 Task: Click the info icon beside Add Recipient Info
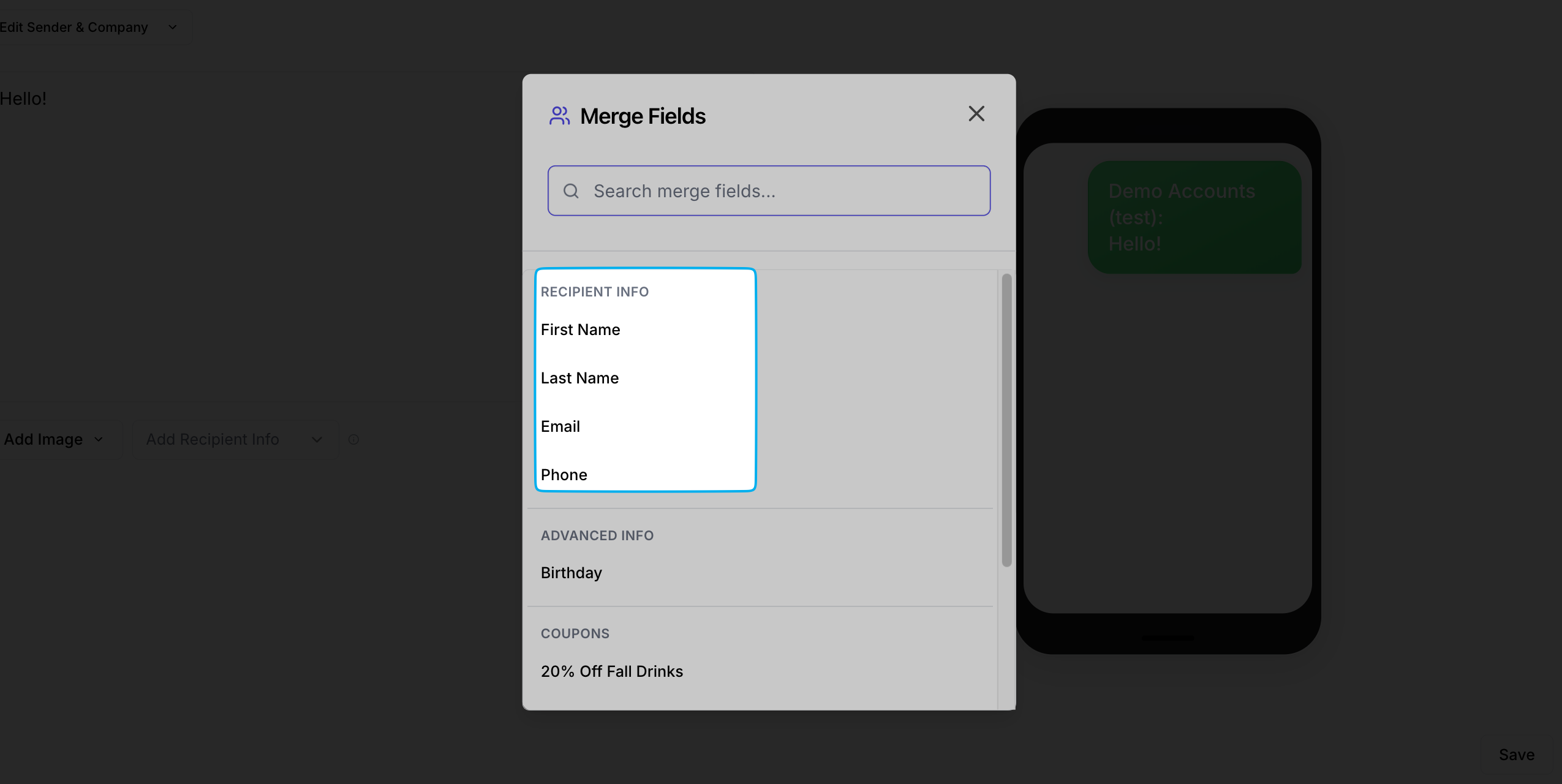353,439
